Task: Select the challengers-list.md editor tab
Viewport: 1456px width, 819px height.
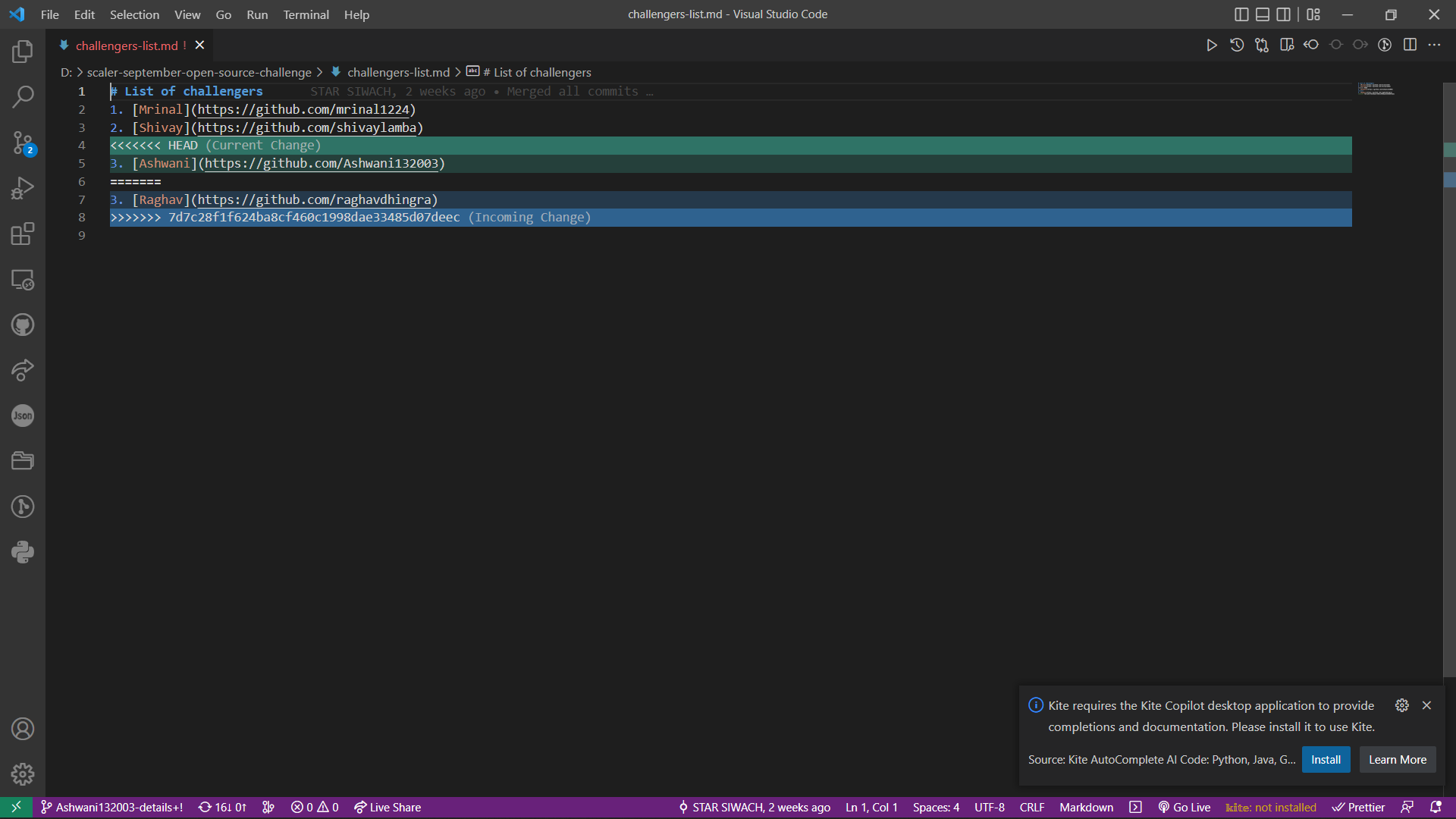Action: pyautogui.click(x=127, y=45)
